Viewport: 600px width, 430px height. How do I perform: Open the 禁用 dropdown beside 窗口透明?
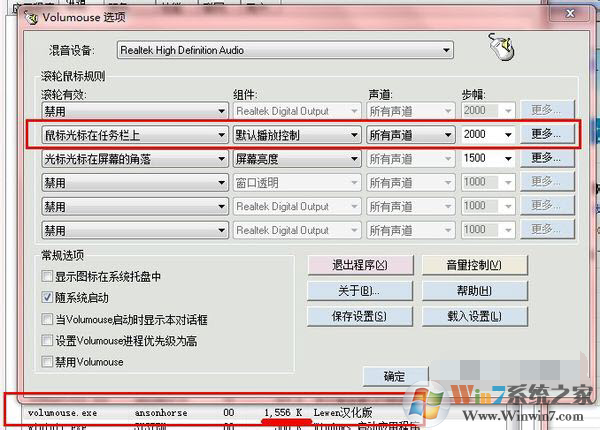click(x=135, y=182)
